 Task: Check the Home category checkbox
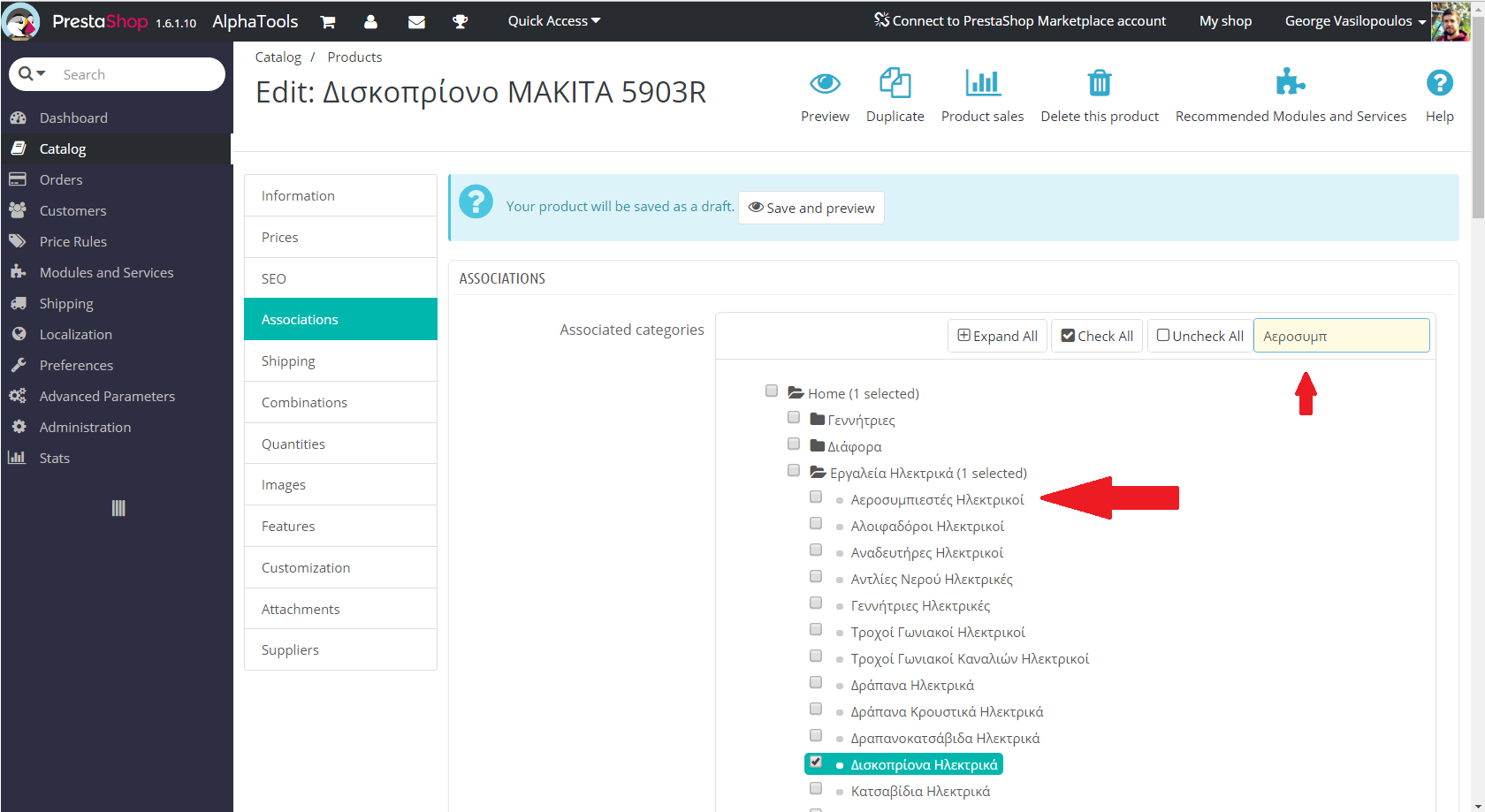(x=772, y=391)
